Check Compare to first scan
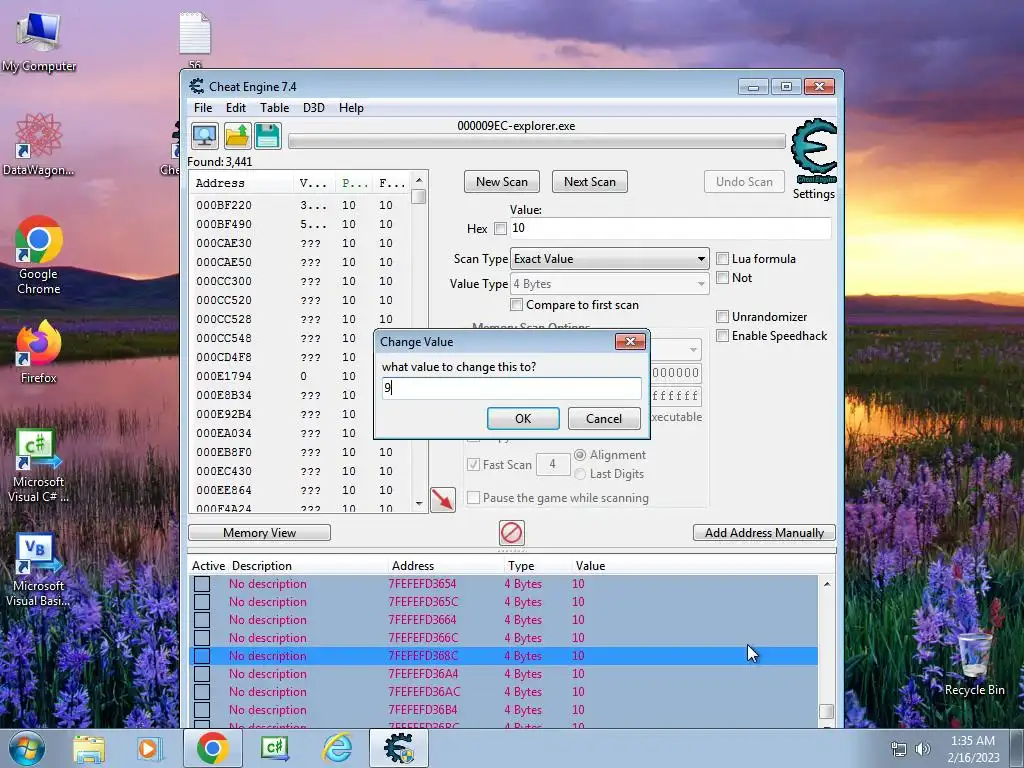Image resolution: width=1024 pixels, height=768 pixels. click(517, 304)
